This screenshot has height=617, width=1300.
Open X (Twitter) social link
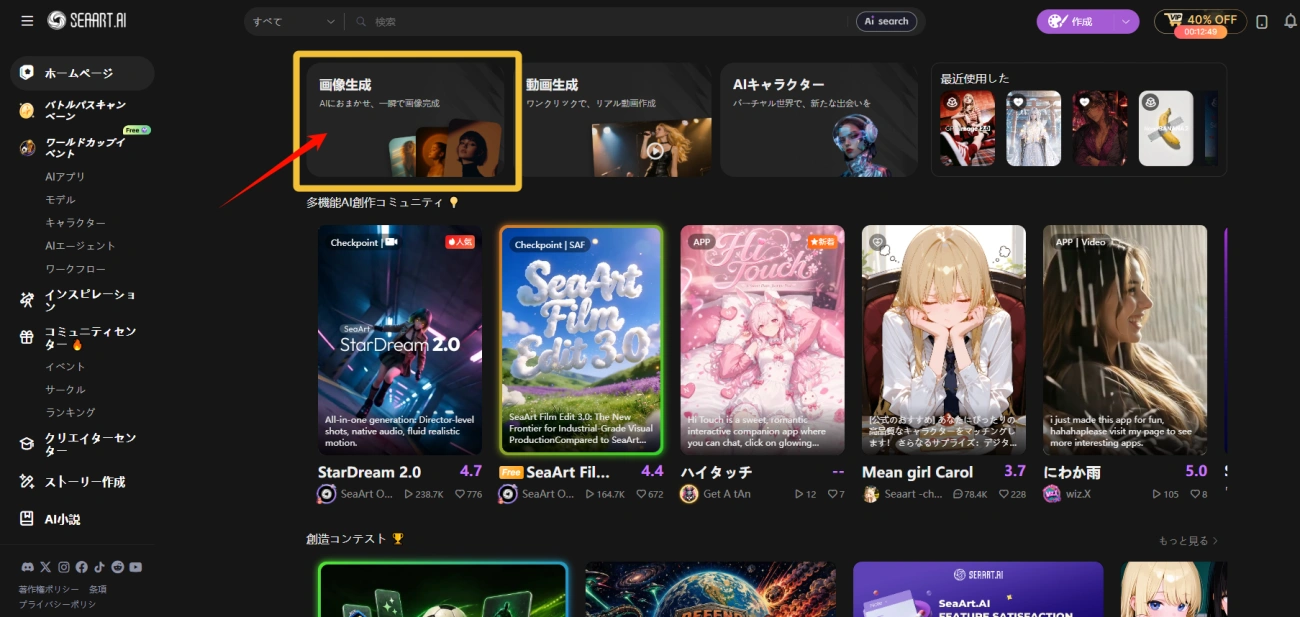tap(45, 567)
